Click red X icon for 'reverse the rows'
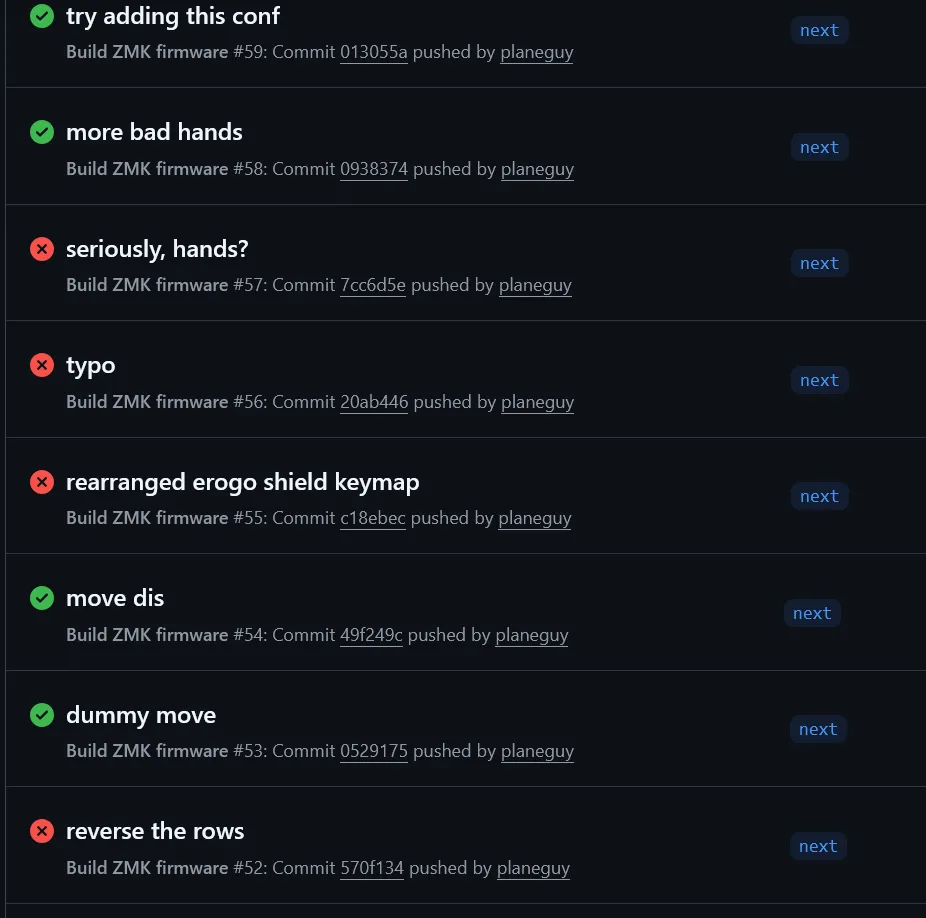This screenshot has width=926, height=918. 42,831
